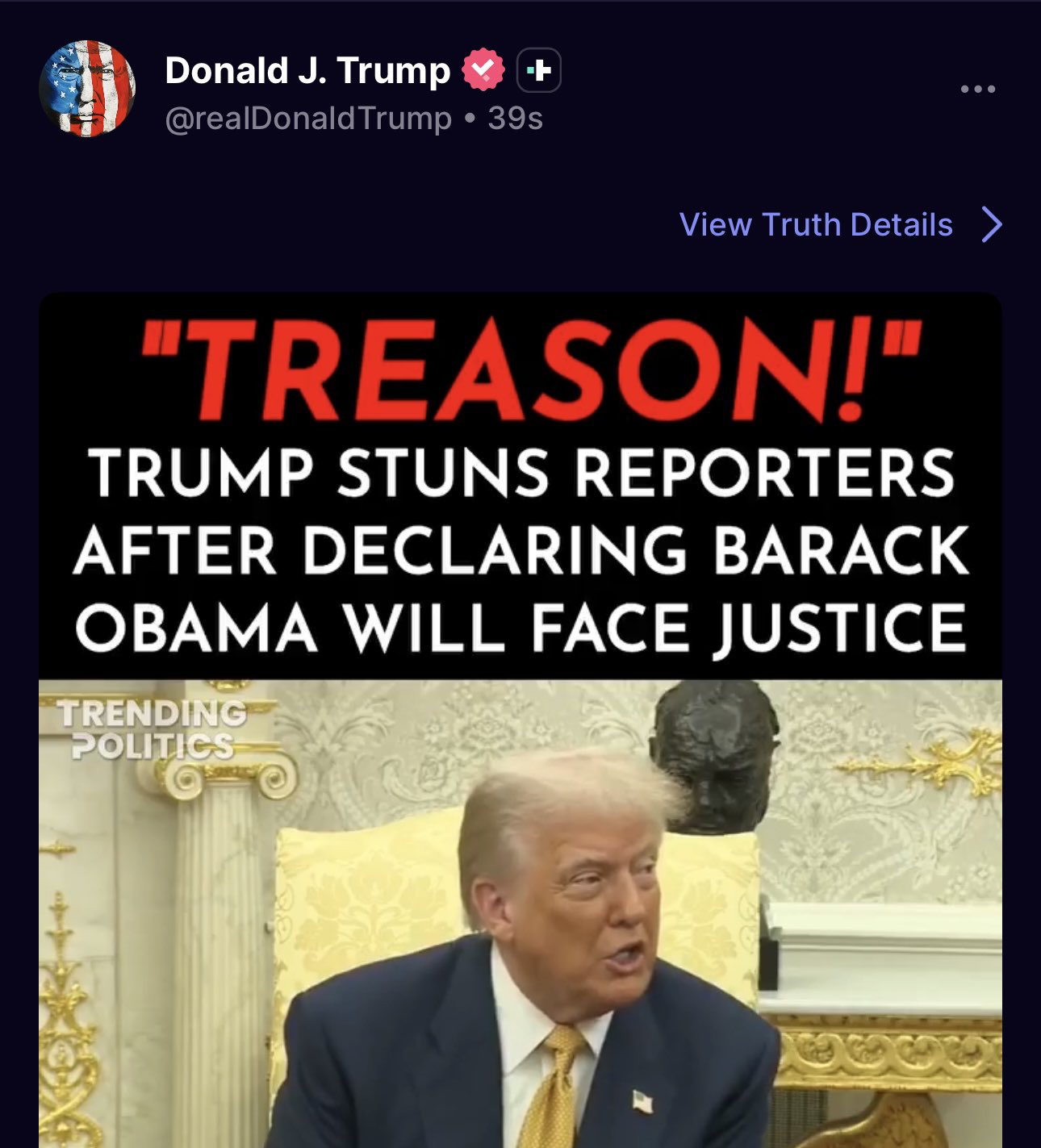The height and width of the screenshot is (1148, 1041).
Task: Click the right chevron beside Truth Details
Action: tap(992, 224)
